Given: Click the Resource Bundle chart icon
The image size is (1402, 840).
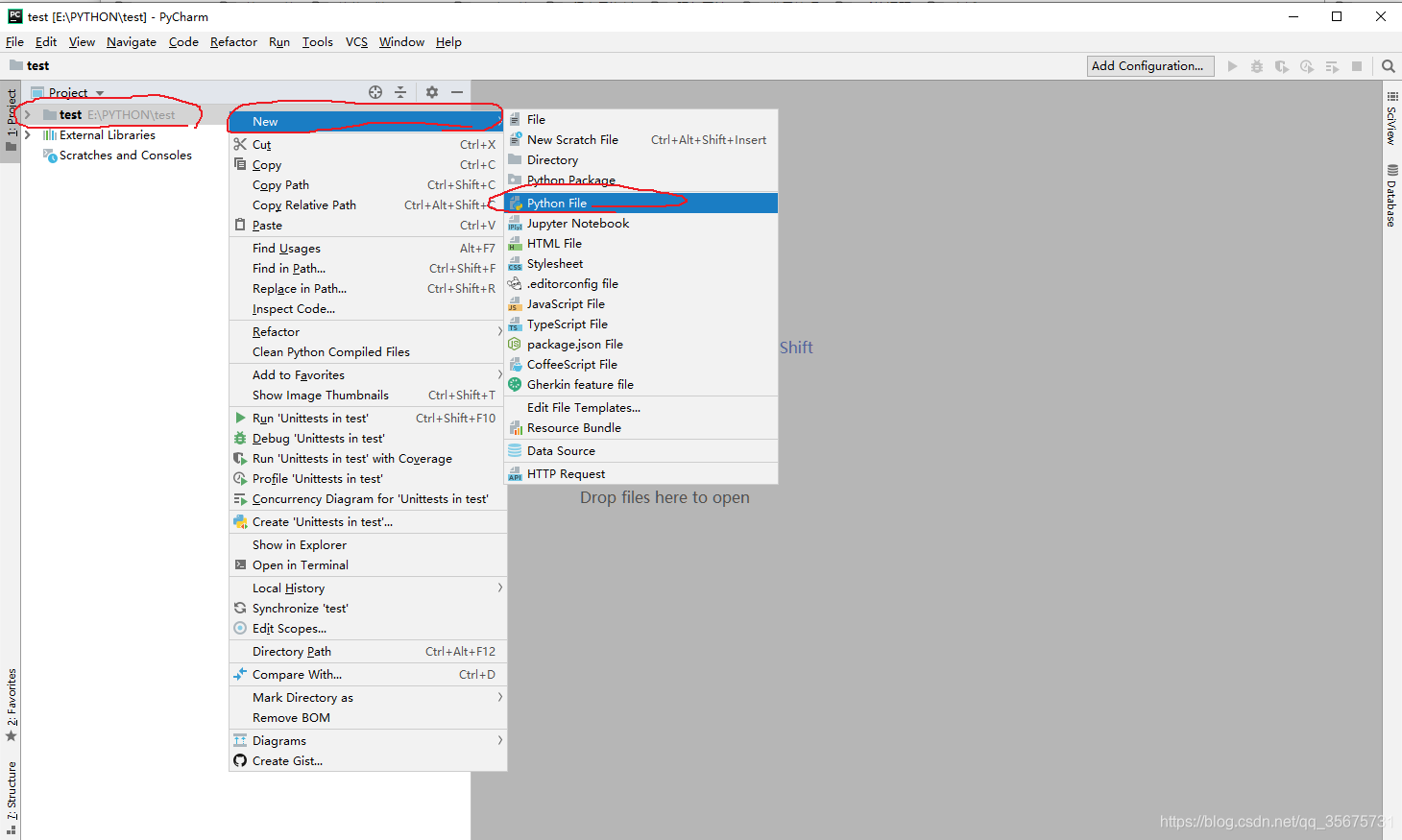Looking at the screenshot, I should tap(516, 428).
